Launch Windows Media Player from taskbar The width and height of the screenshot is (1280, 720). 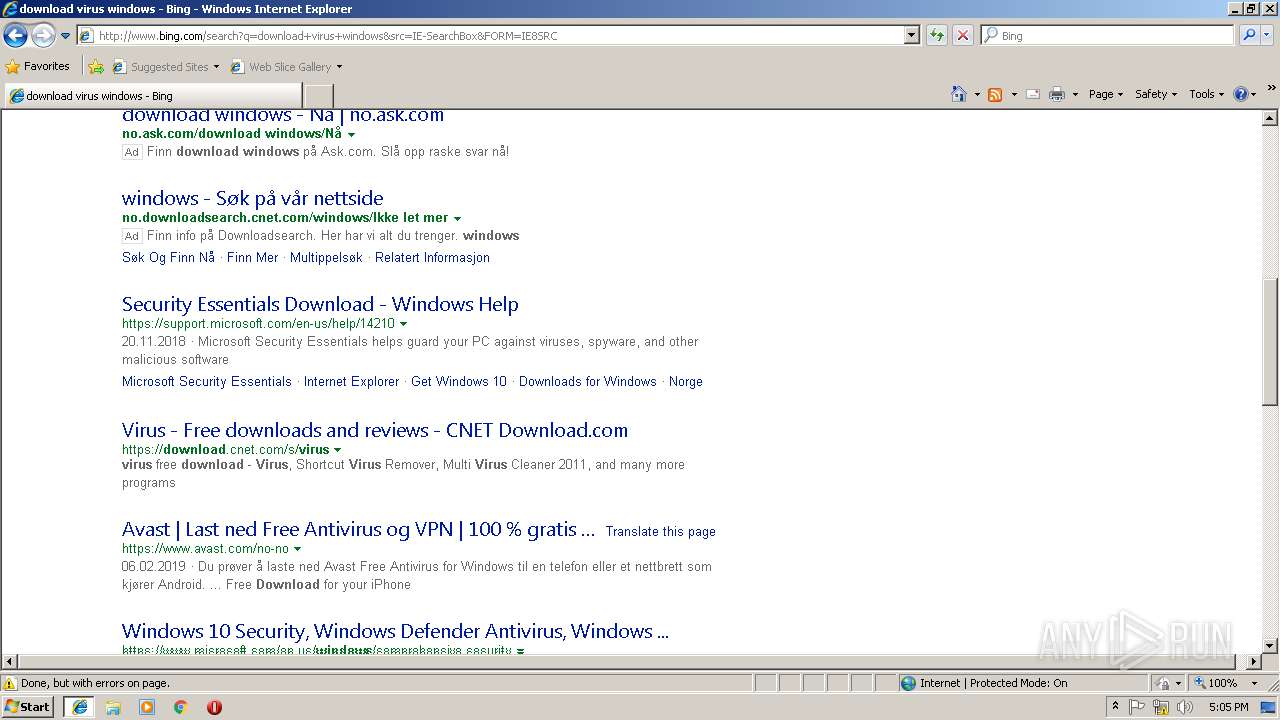tap(147, 707)
